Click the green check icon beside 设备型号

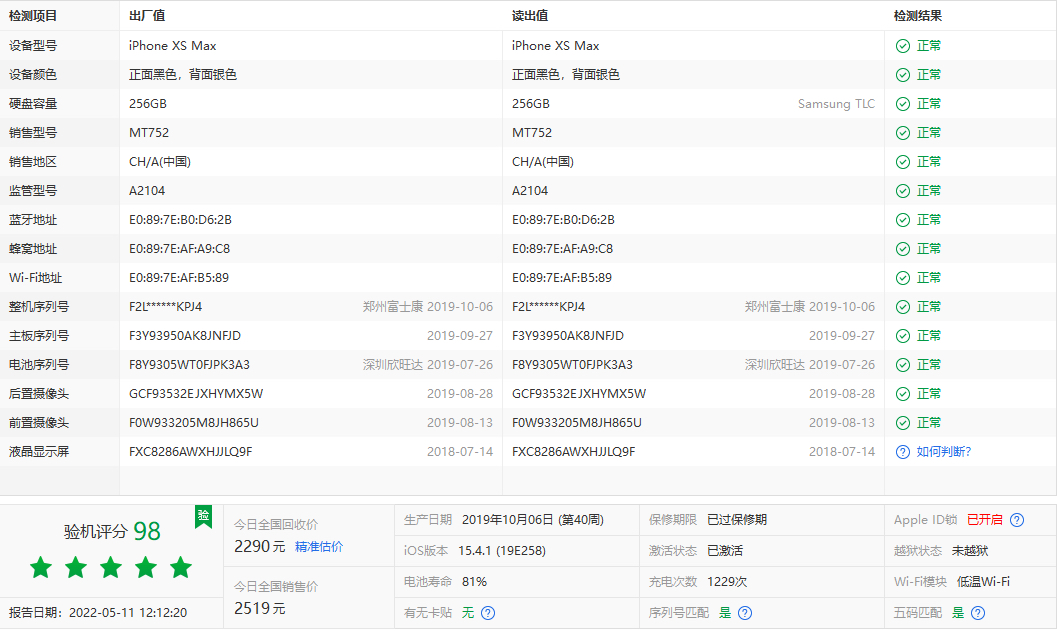(x=901, y=45)
